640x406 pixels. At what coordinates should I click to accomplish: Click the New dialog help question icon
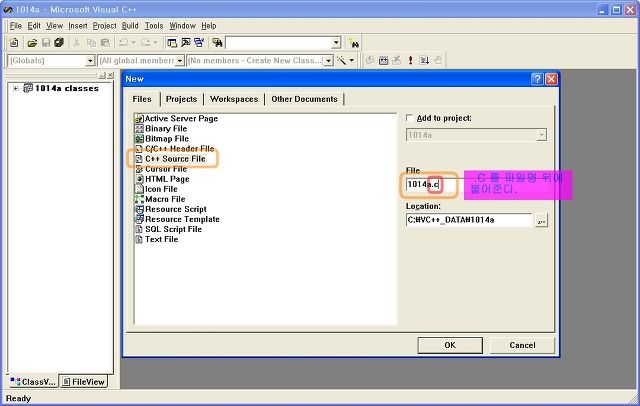[537, 79]
